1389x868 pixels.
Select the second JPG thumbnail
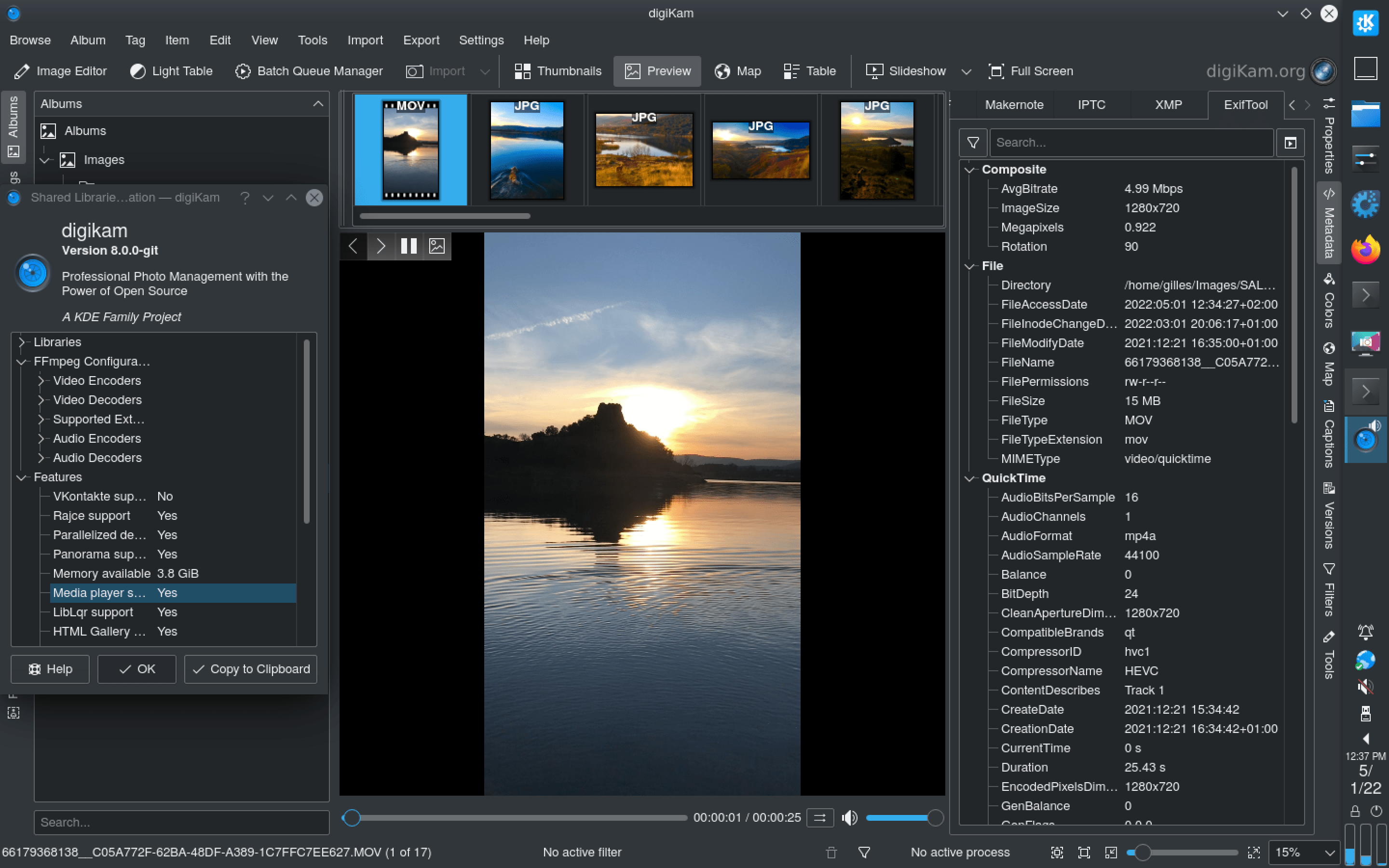[x=643, y=149]
